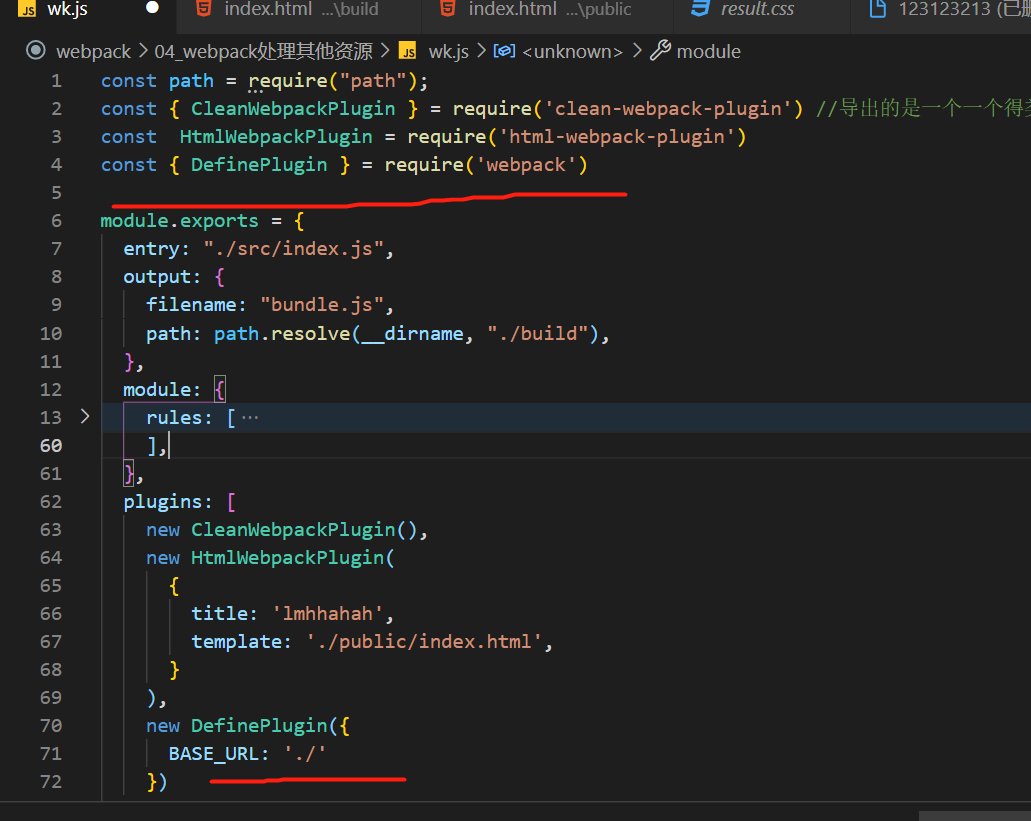Select <unknown> symbol in breadcrumb
This screenshot has height=821, width=1031.
click(x=572, y=51)
